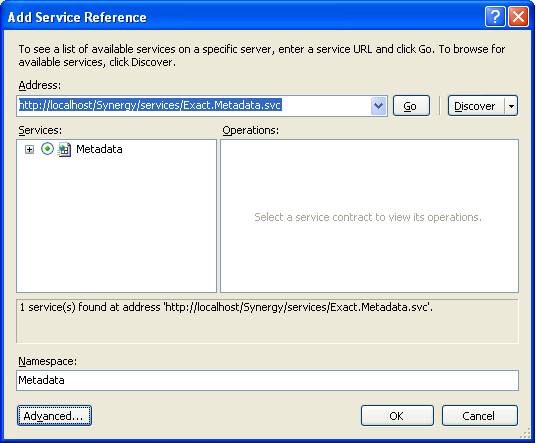Open the Address URL history dropdown
The width and height of the screenshot is (537, 443).
378,106
